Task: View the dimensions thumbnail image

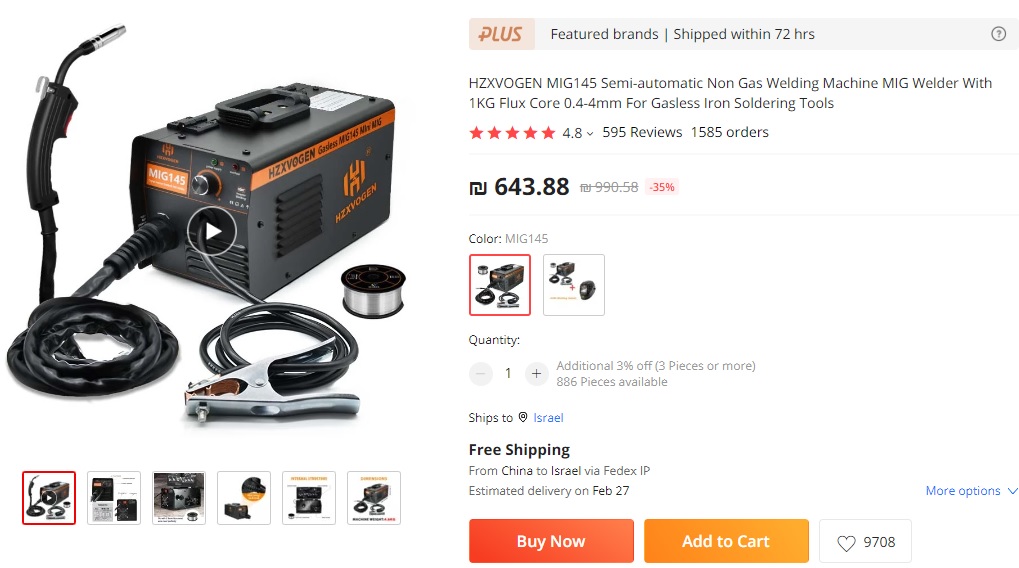Action: click(374, 498)
